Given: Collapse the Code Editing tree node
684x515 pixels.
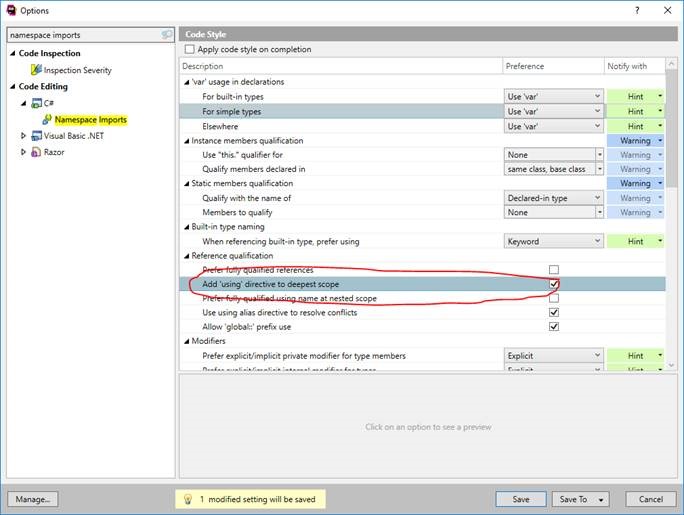Looking at the screenshot, I should [13, 86].
